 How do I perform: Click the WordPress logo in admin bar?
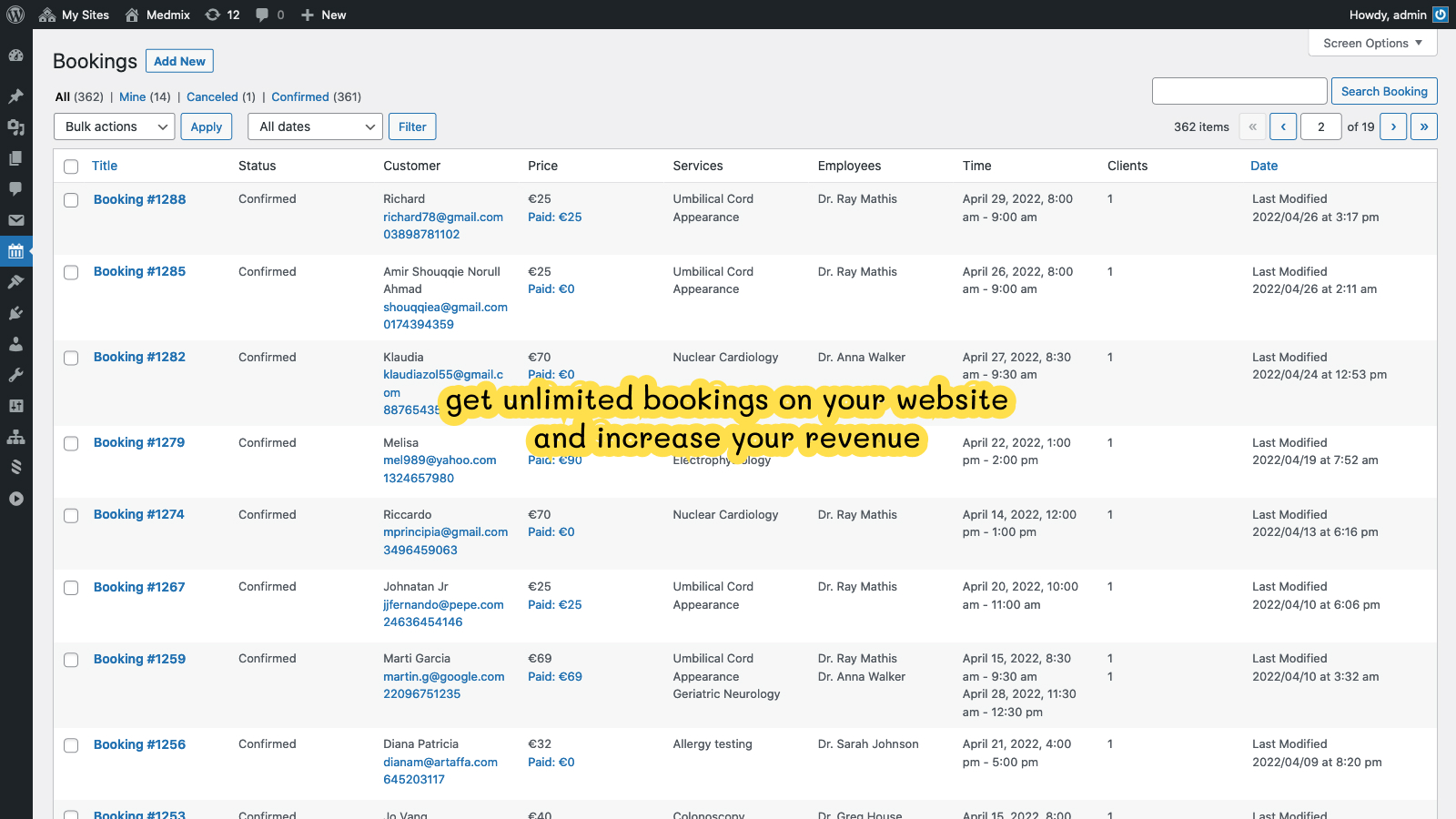(15, 15)
